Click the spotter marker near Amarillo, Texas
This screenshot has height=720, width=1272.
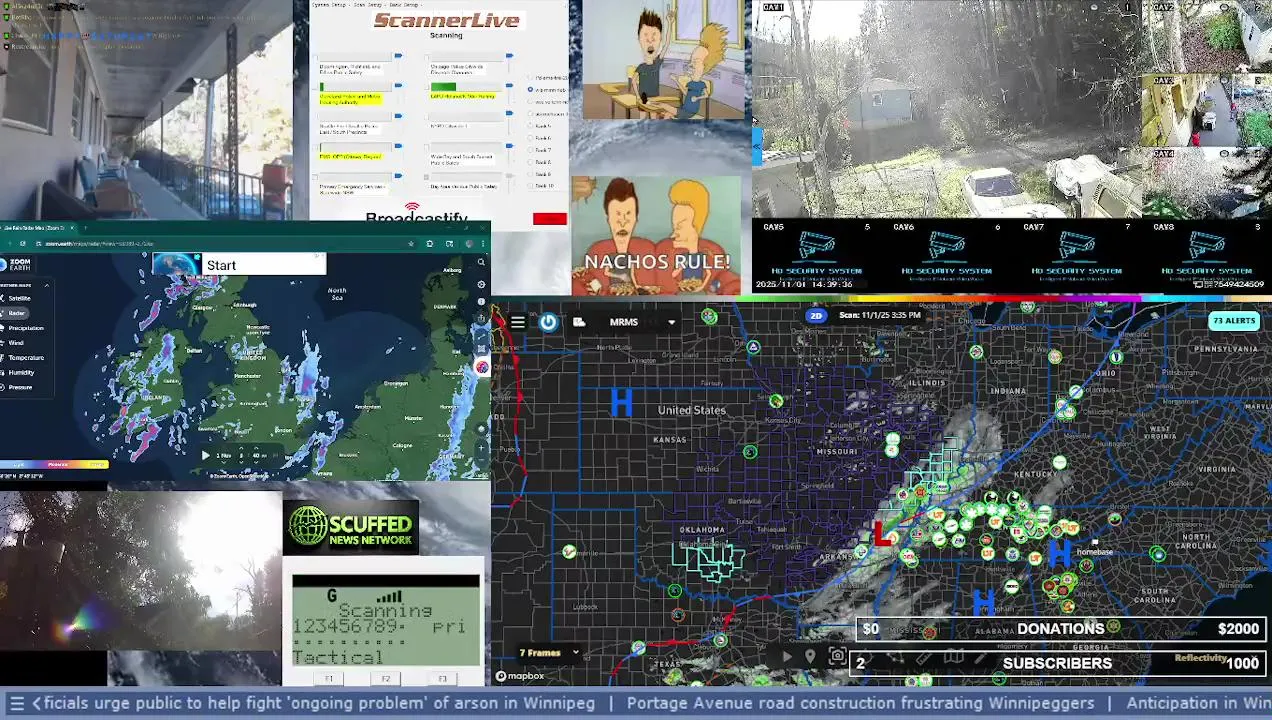tap(569, 551)
